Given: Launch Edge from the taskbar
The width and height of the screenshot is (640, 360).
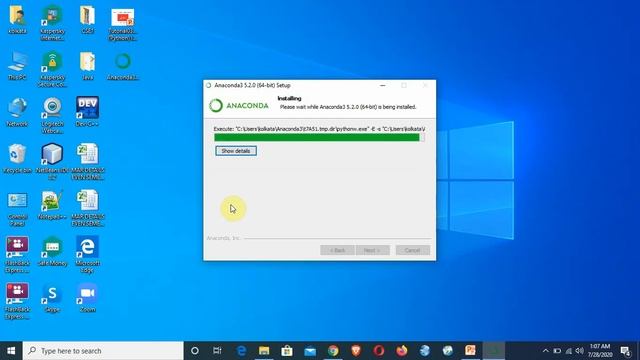Looking at the screenshot, I should click(x=241, y=351).
